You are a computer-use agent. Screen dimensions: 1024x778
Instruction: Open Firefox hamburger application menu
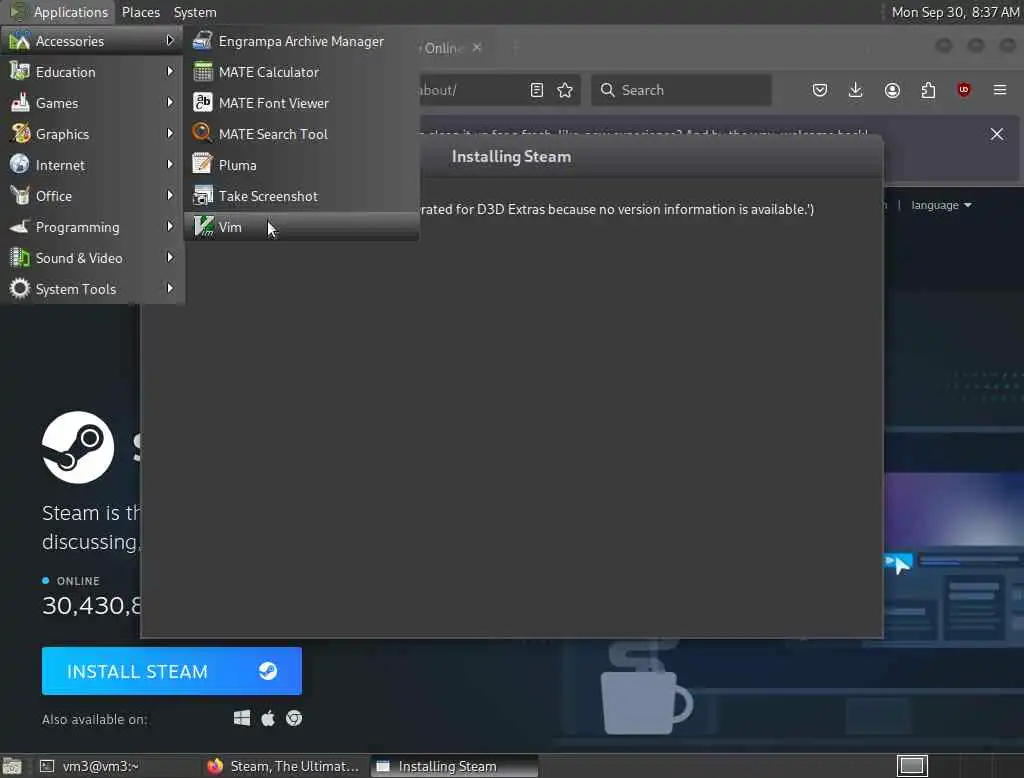1000,90
